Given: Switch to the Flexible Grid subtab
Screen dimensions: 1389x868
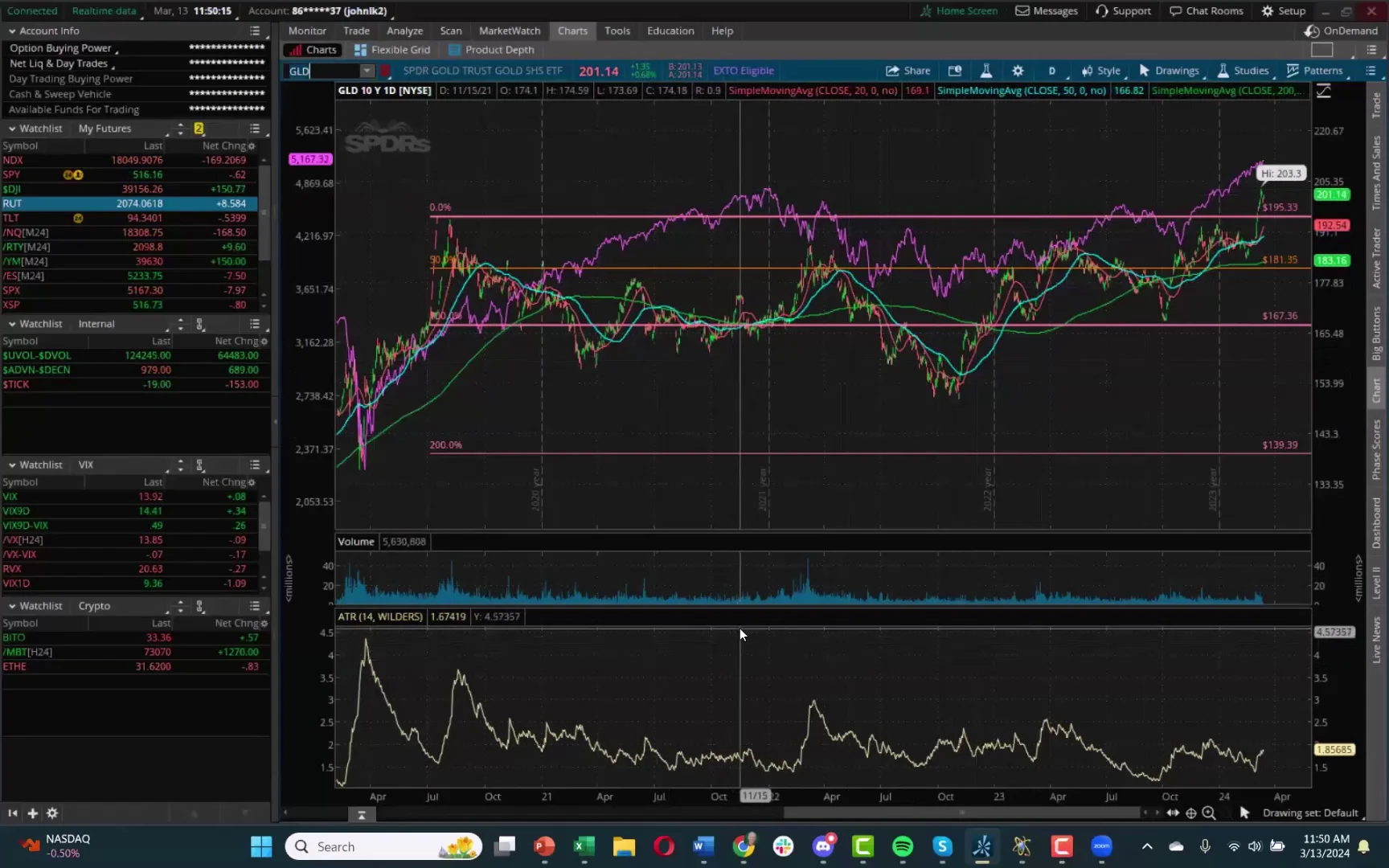Looking at the screenshot, I should click(393, 50).
